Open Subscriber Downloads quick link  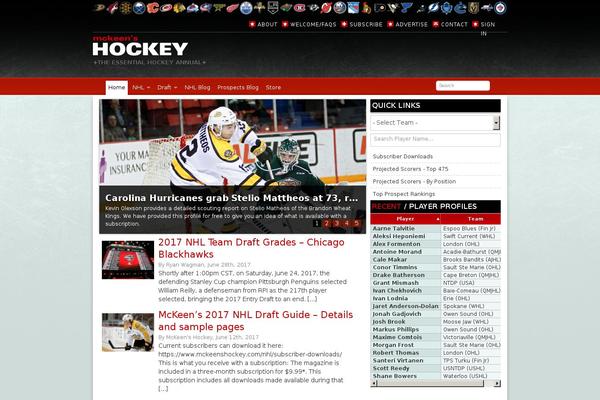point(403,156)
